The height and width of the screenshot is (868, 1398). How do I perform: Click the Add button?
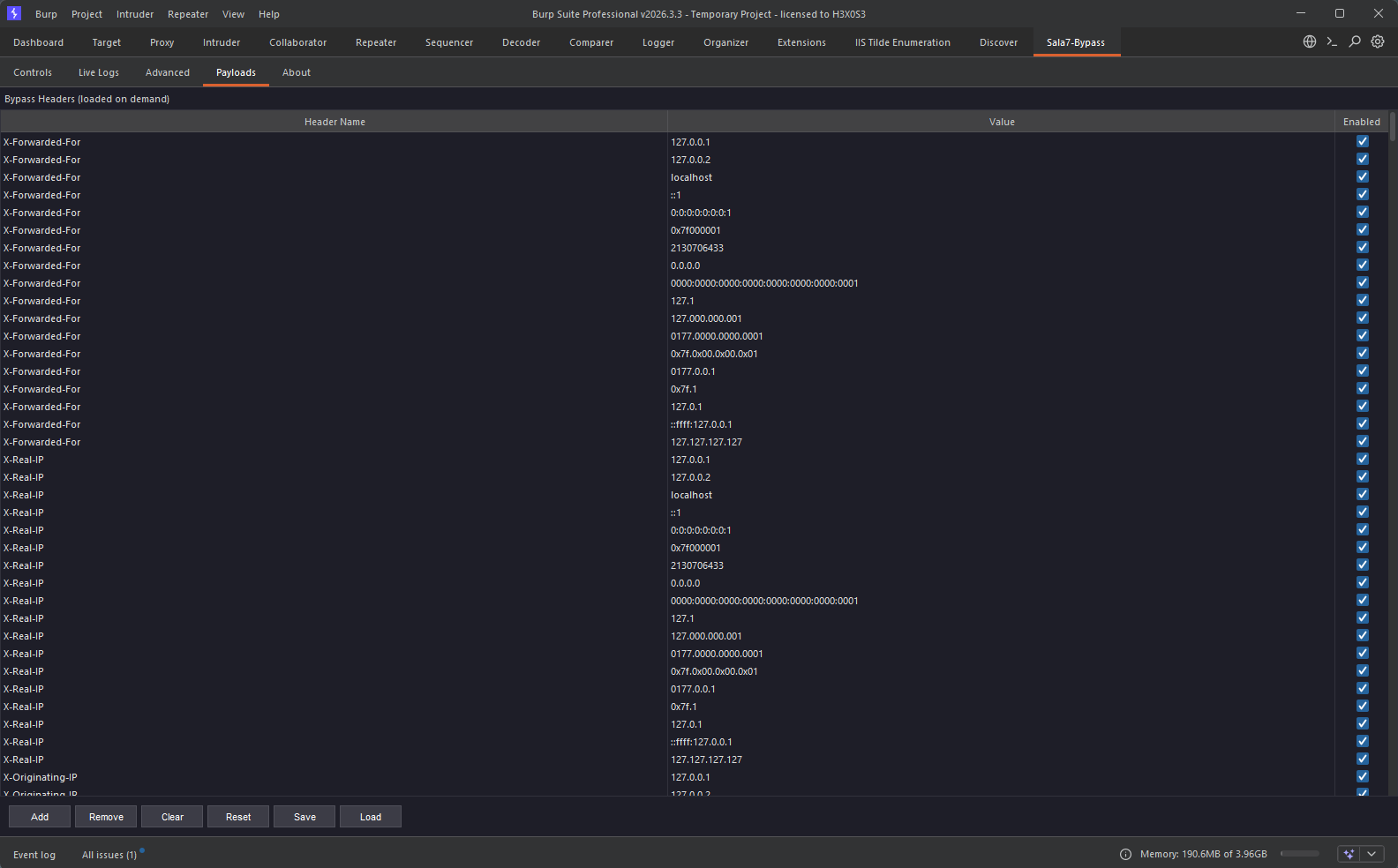pos(40,817)
